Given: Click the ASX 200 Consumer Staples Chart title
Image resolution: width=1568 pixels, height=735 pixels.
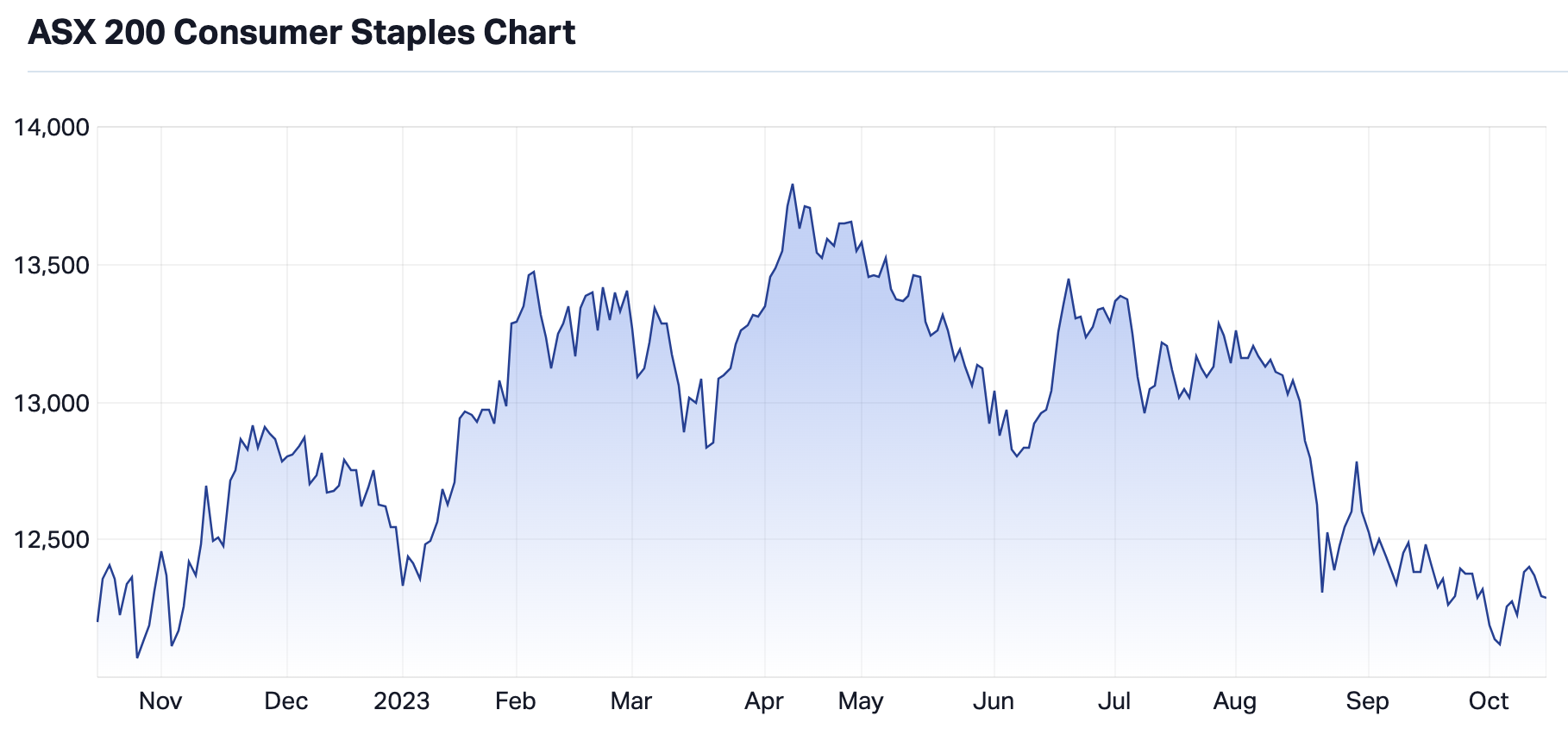Looking at the screenshot, I should tap(301, 33).
